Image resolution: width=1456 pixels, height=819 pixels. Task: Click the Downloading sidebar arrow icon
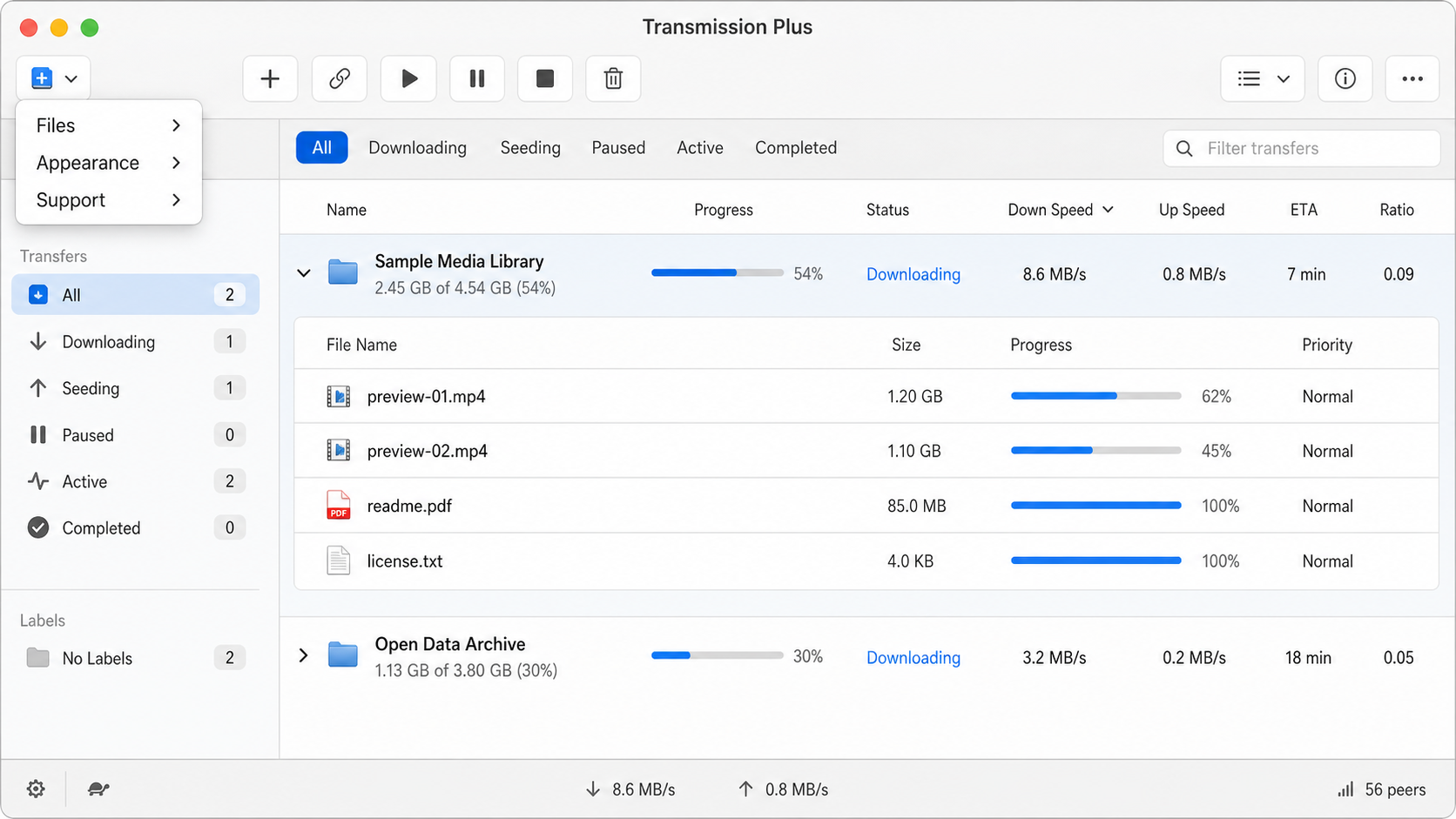38,341
